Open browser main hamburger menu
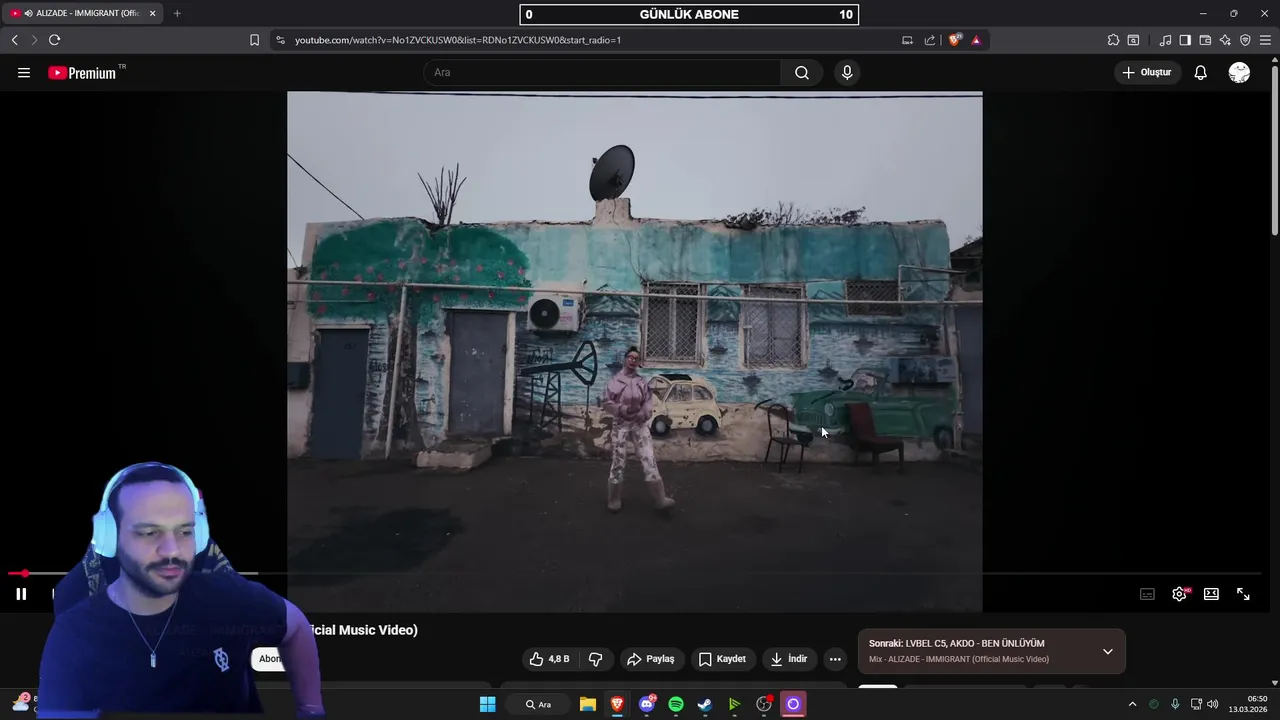Screen dimensions: 1280x720 [1265, 40]
